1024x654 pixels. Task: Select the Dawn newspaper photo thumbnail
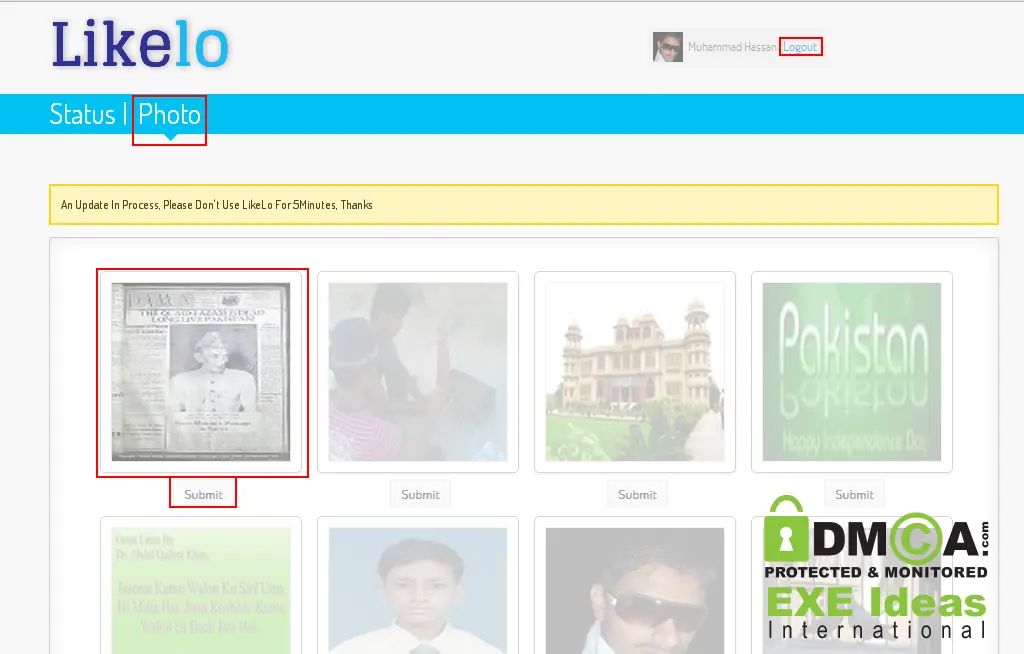point(201,372)
